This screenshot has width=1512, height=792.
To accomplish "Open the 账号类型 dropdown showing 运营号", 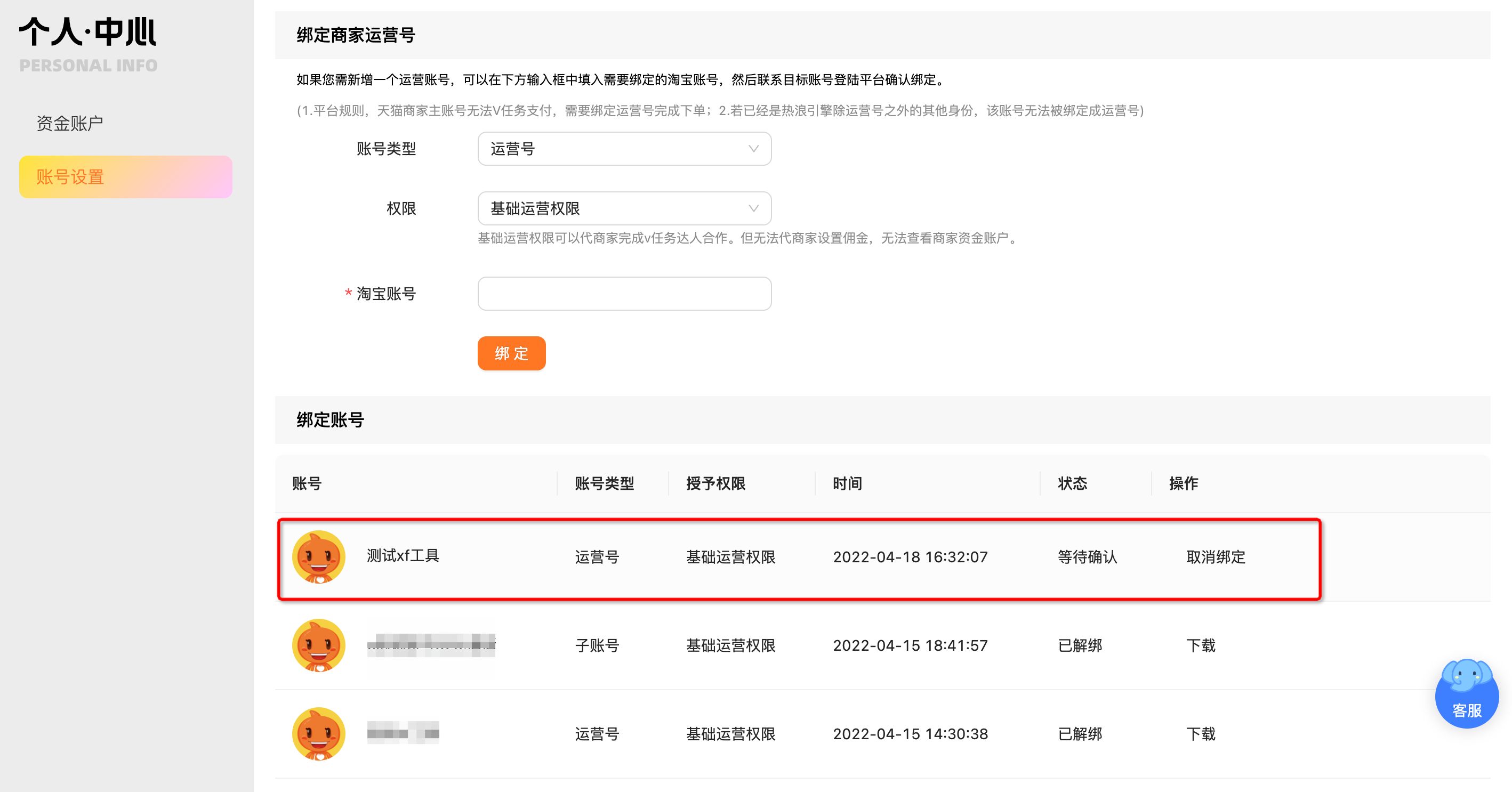I will tap(624, 149).
